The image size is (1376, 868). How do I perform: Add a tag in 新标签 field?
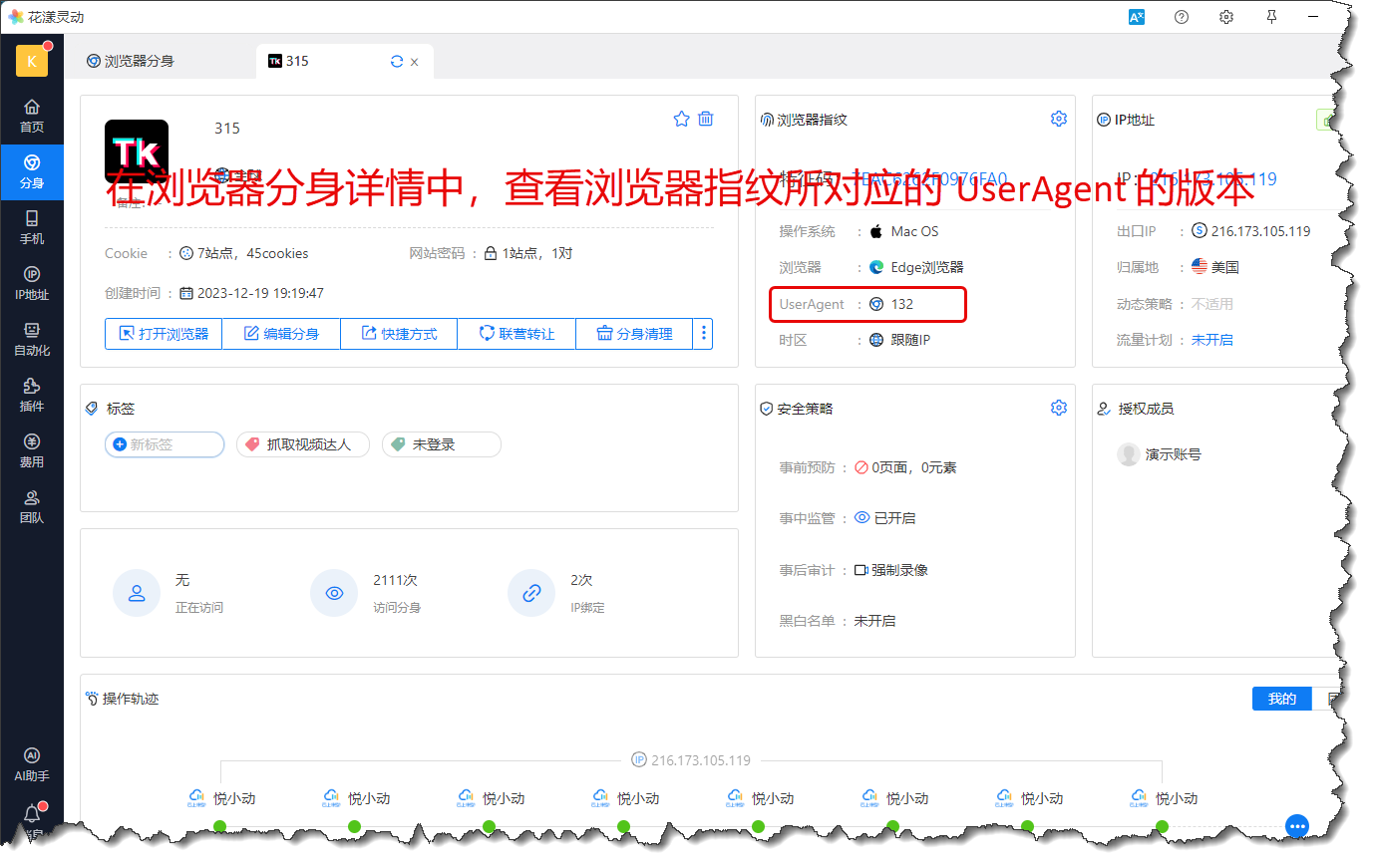click(165, 444)
